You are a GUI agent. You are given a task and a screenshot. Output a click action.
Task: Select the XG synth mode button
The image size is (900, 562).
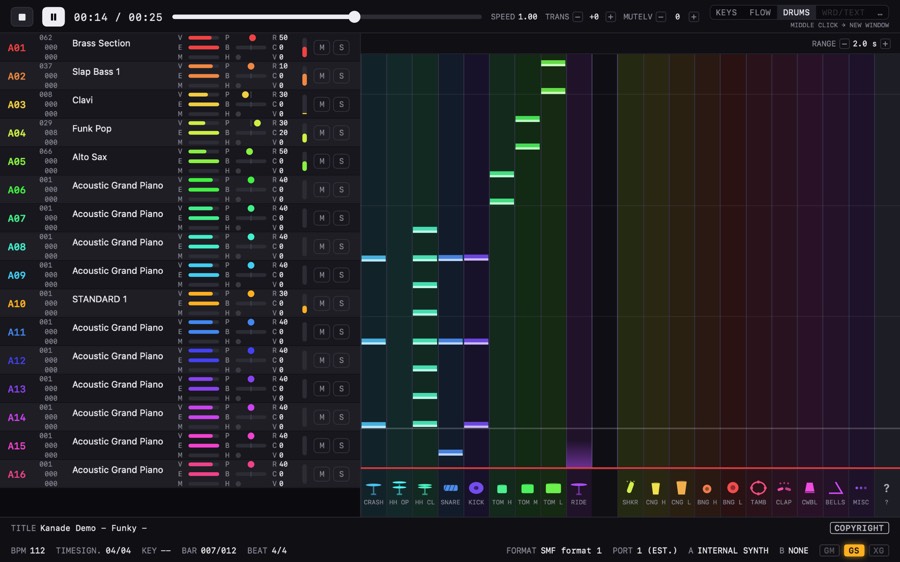[878, 551]
